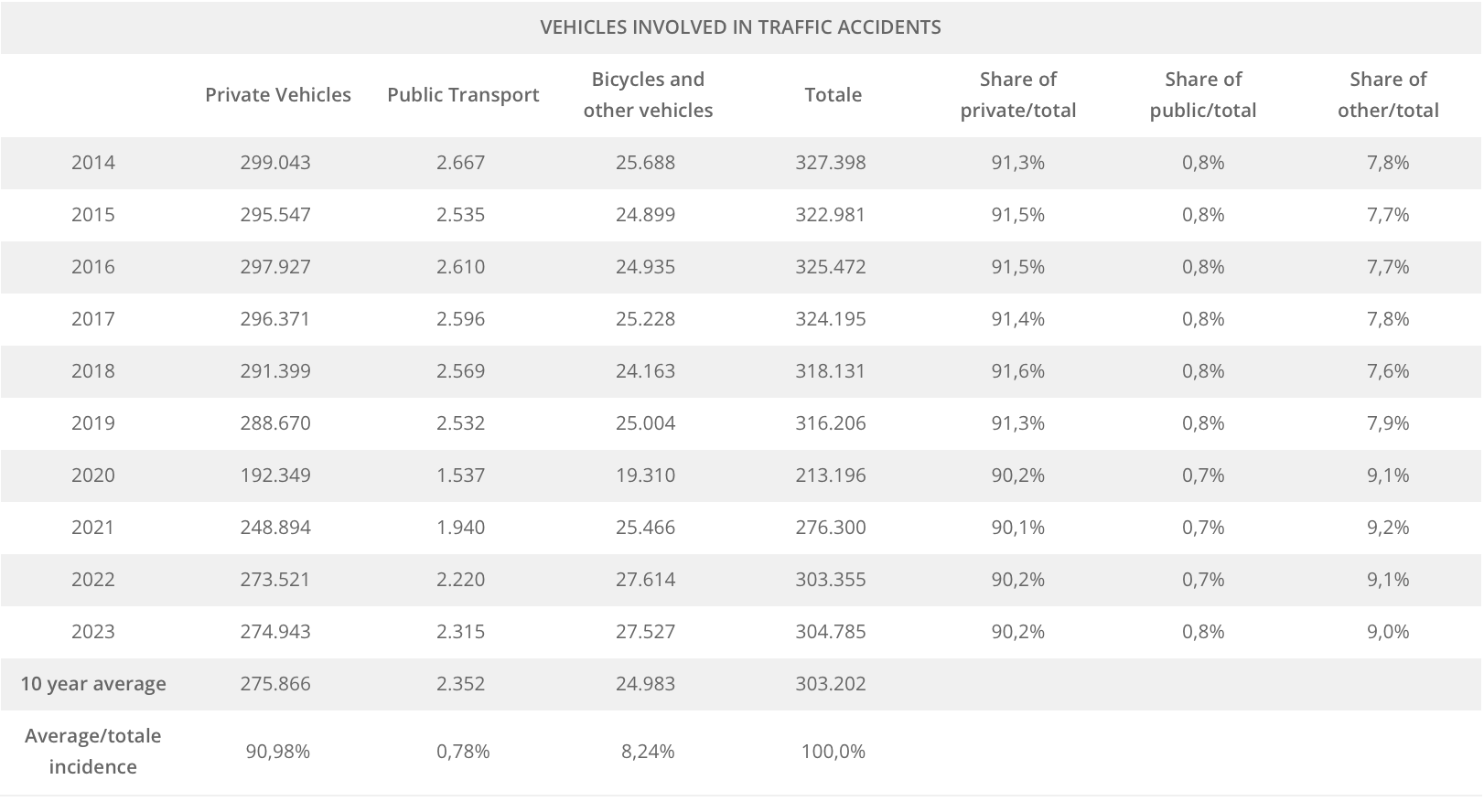Click the 2019 total value 316.206
This screenshot has height=812, width=1484.
pyautogui.click(x=831, y=423)
